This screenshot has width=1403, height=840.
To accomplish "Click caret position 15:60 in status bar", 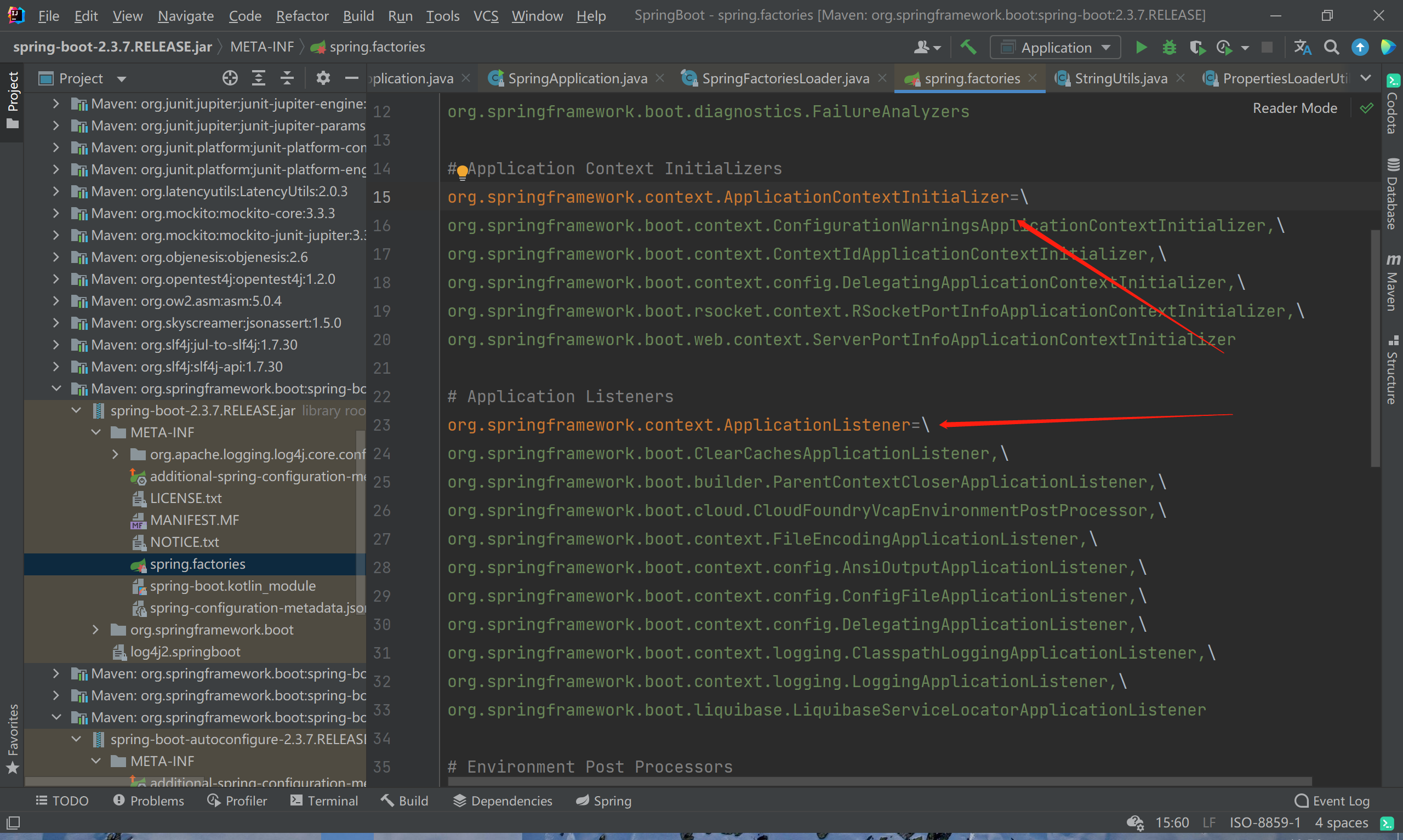I will [1172, 822].
